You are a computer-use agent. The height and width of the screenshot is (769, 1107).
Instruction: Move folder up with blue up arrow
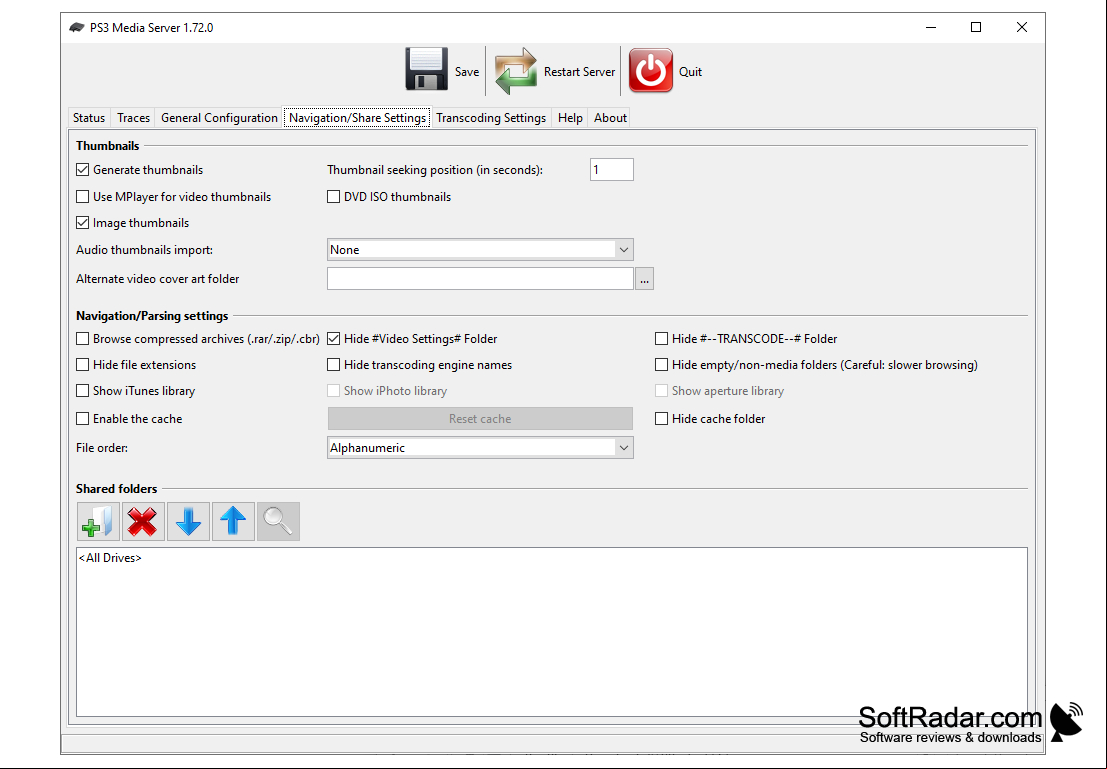(233, 521)
